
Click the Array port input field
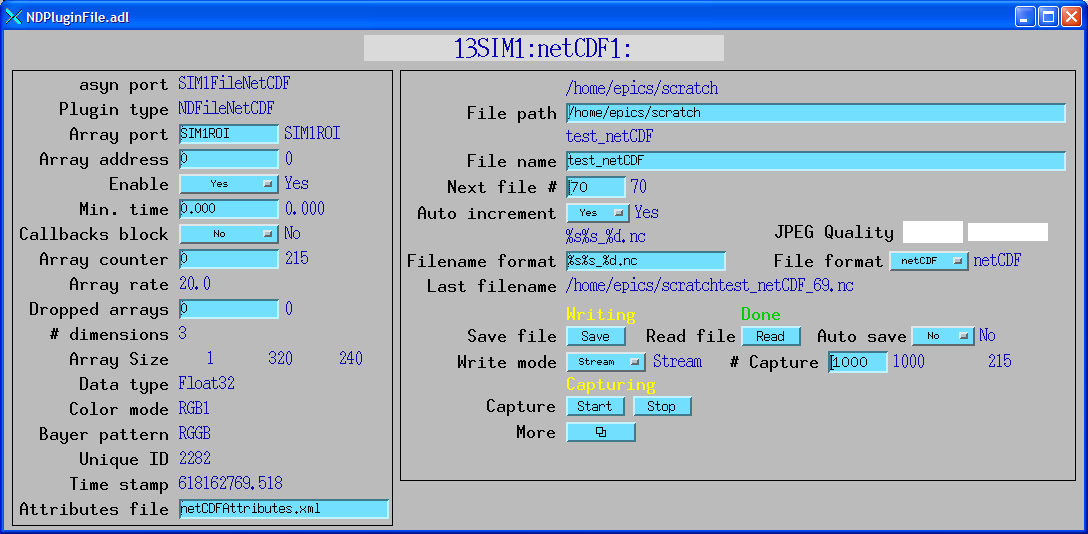pos(228,134)
